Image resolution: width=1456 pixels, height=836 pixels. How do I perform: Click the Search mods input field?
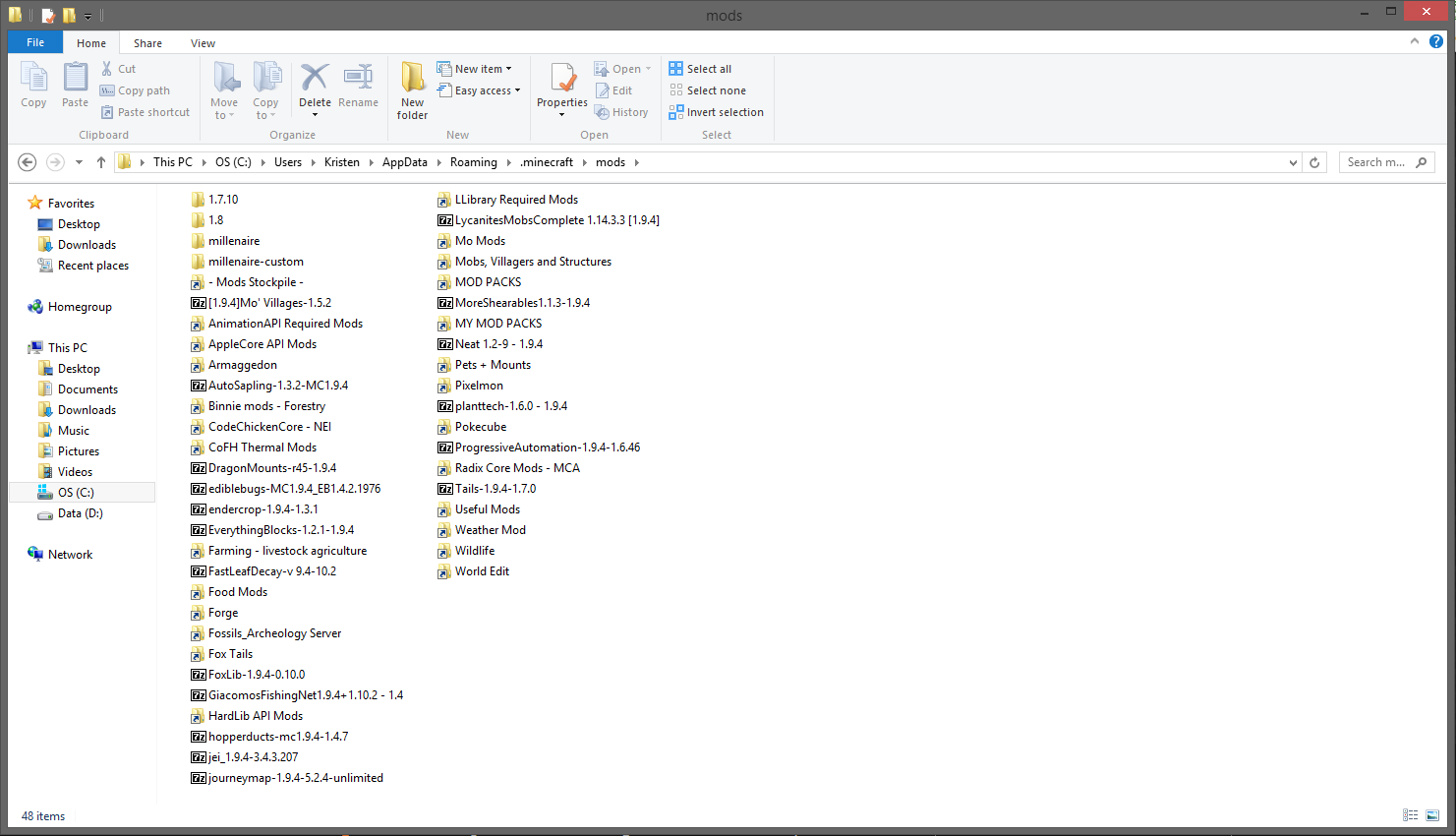click(1386, 162)
